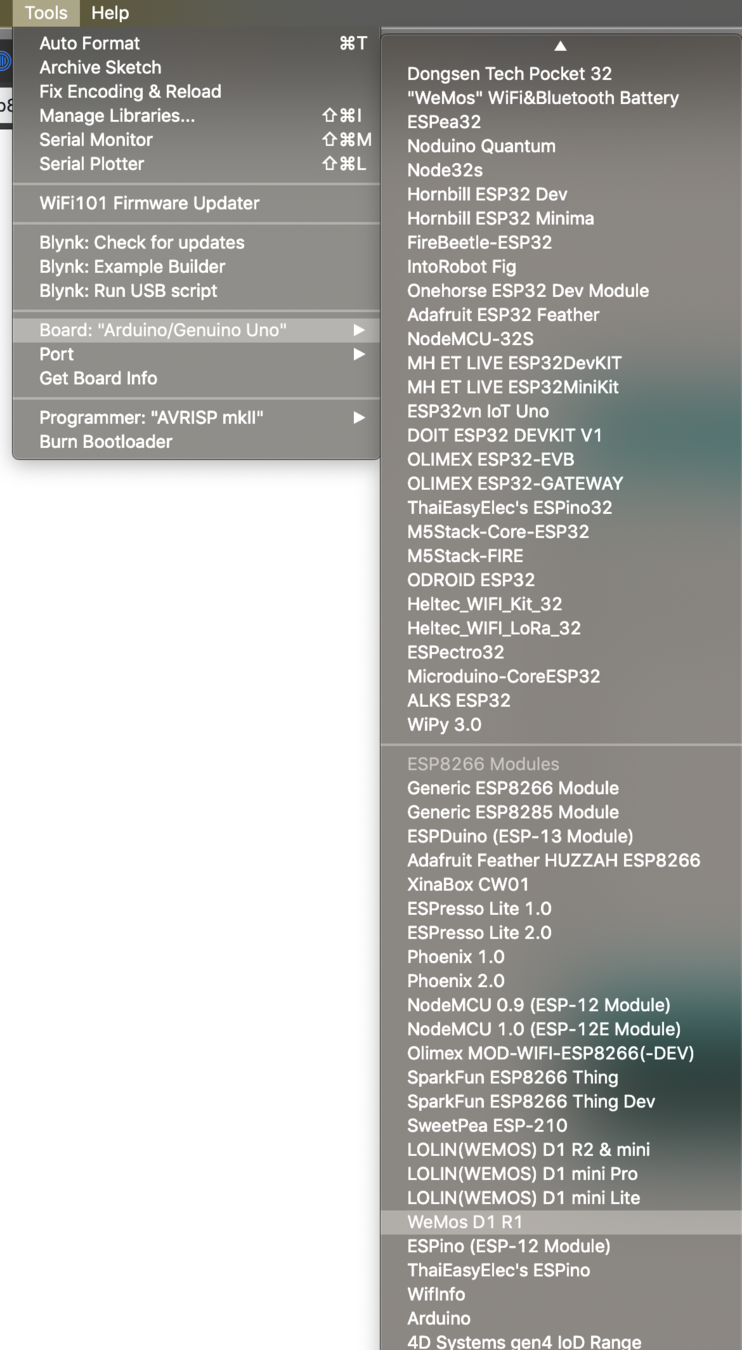Choose ESPectro32 board
This screenshot has height=1350, width=742.
(x=561, y=652)
